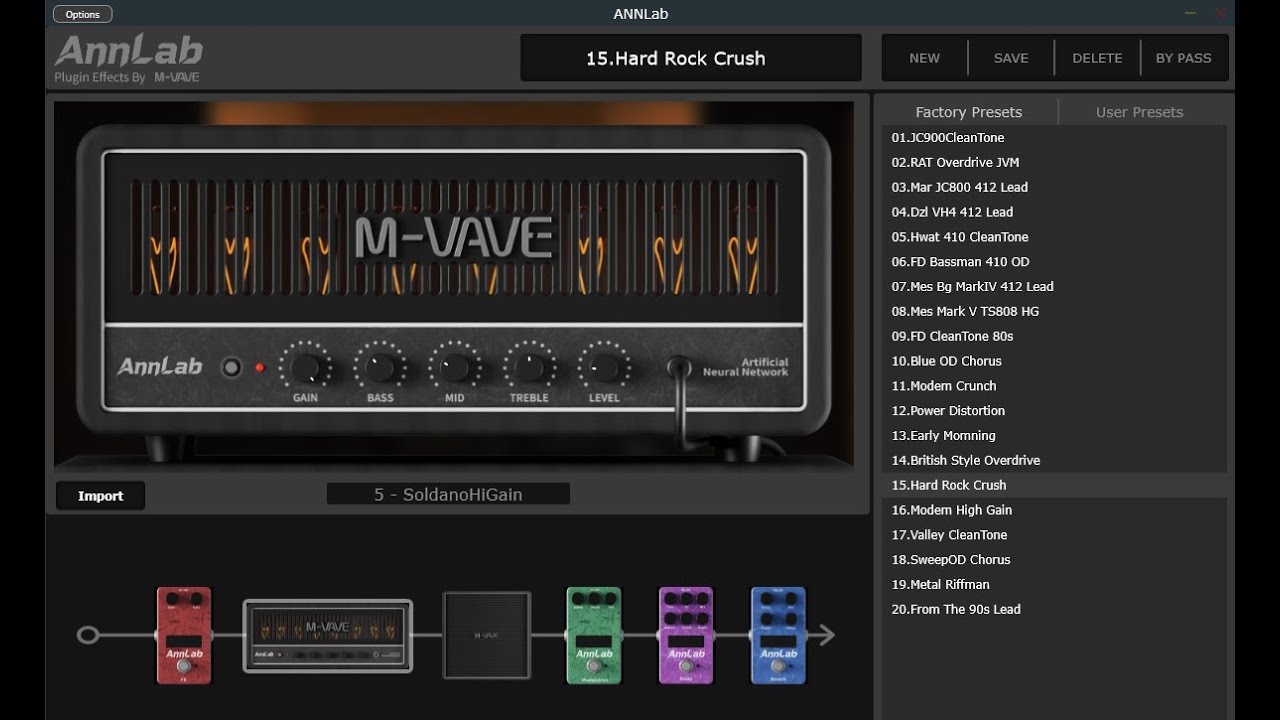Toggle footswitch on the red FX pedal
The height and width of the screenshot is (720, 1280).
(183, 665)
